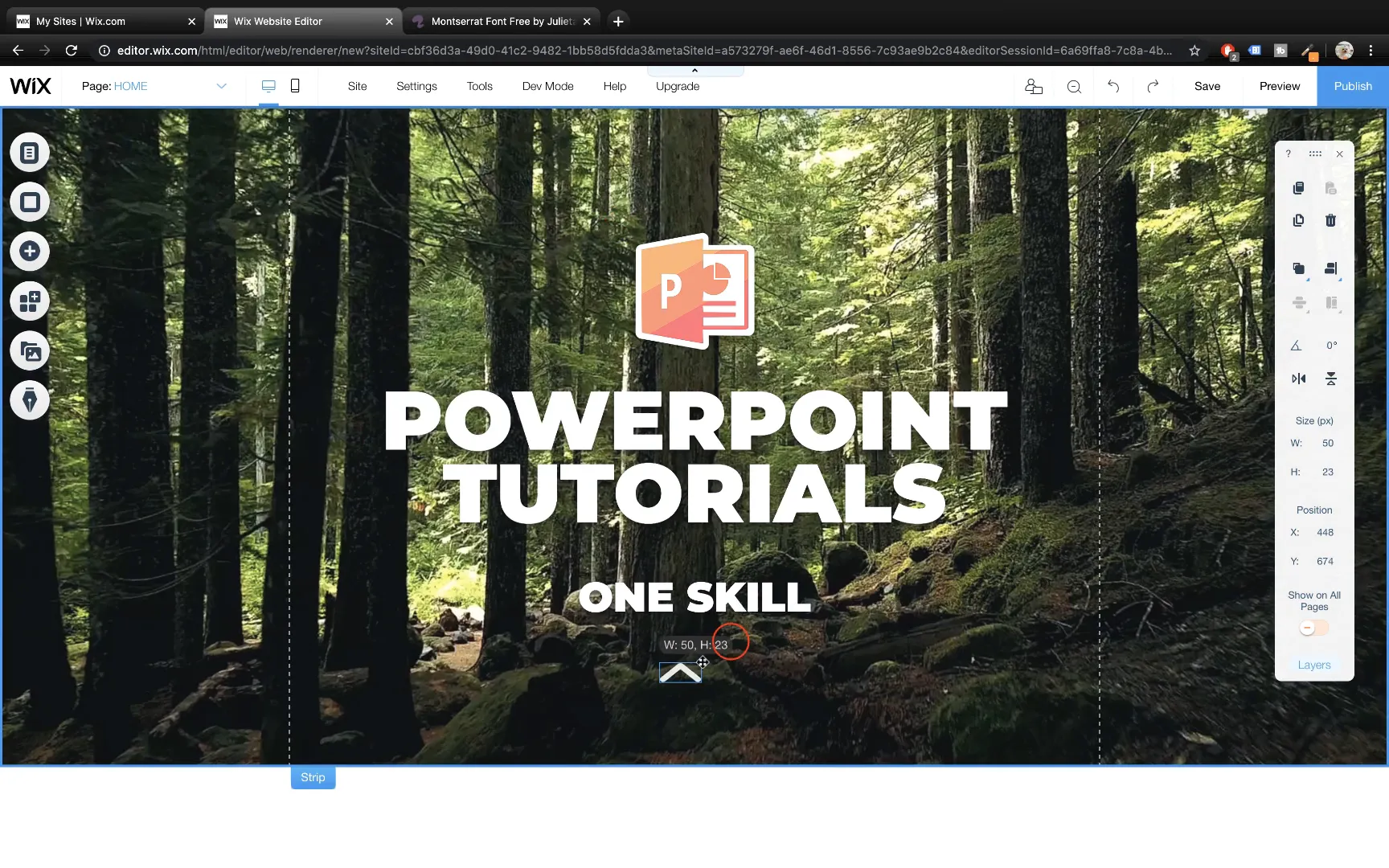Preview the site
Viewport: 1389px width, 868px height.
[x=1279, y=86]
